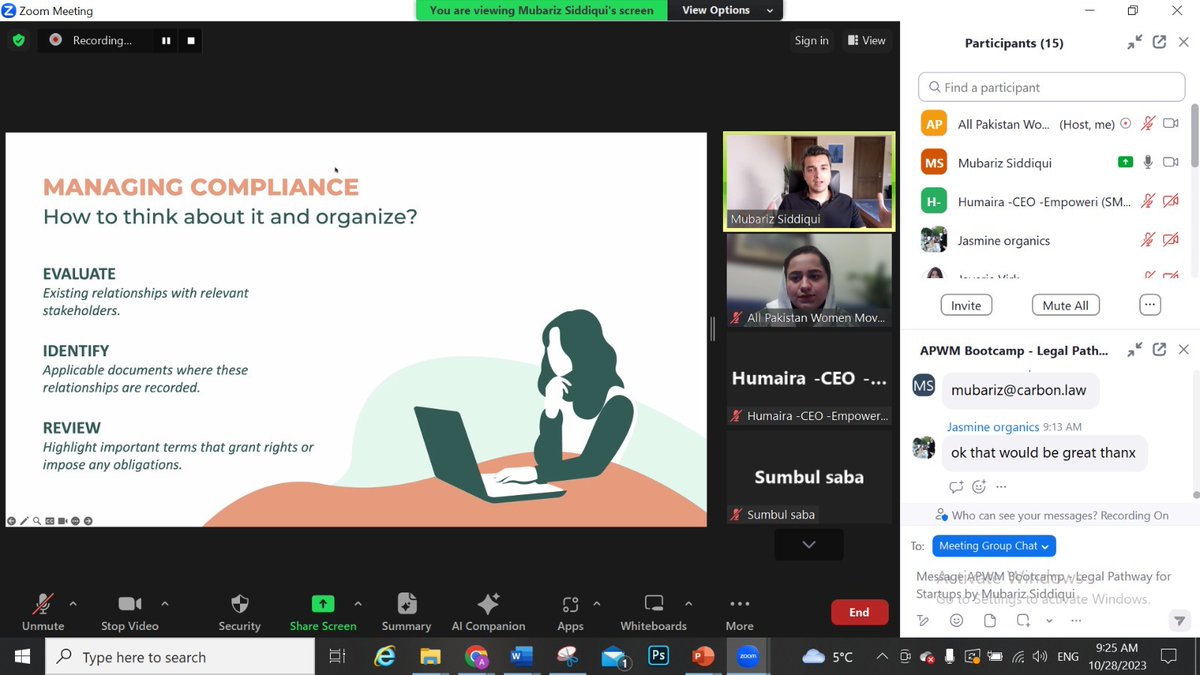Click Mubariz Siddiqui's camera icon
1200x675 pixels.
(1171, 162)
